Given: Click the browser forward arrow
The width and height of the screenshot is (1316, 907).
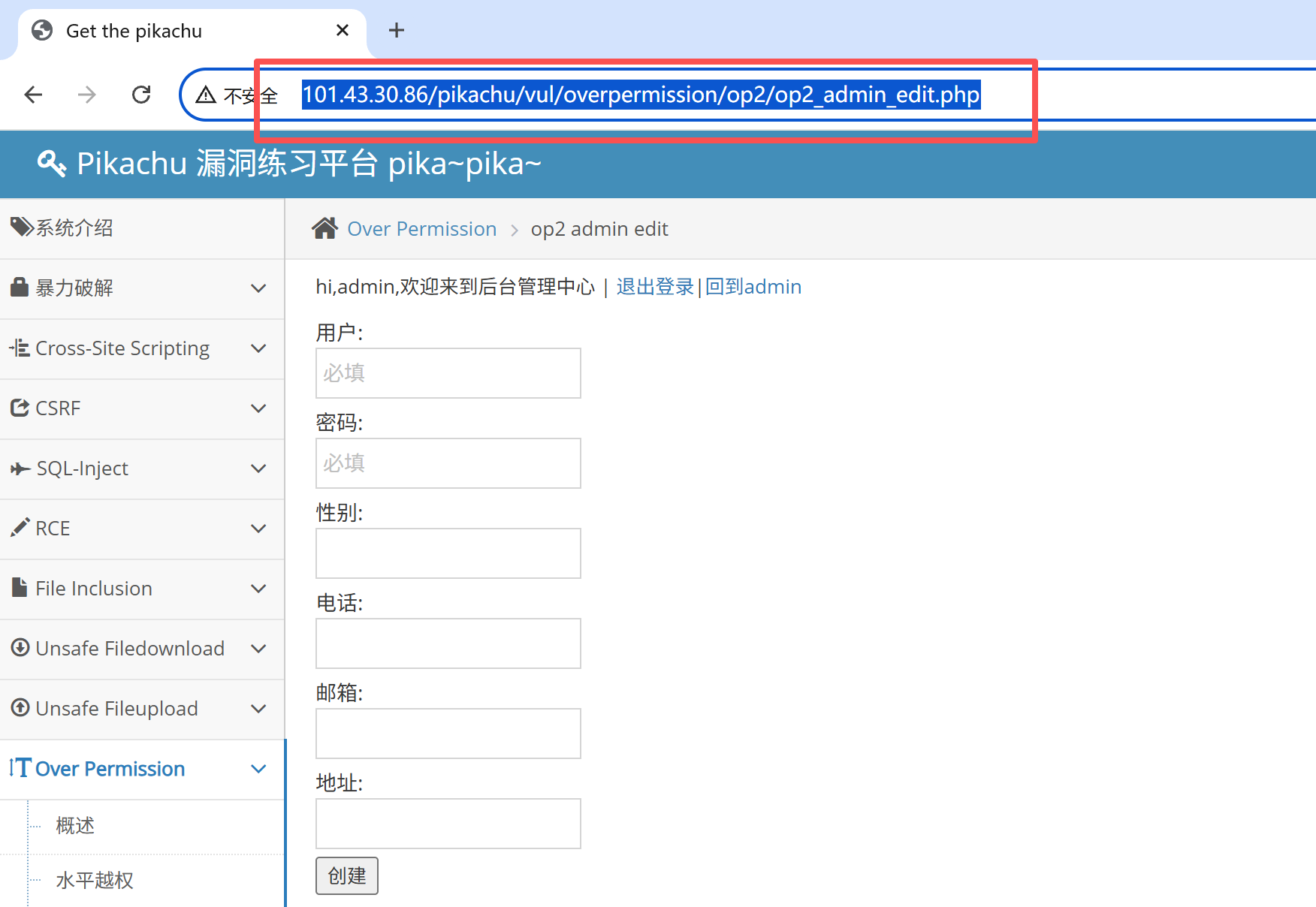Looking at the screenshot, I should 87,95.
